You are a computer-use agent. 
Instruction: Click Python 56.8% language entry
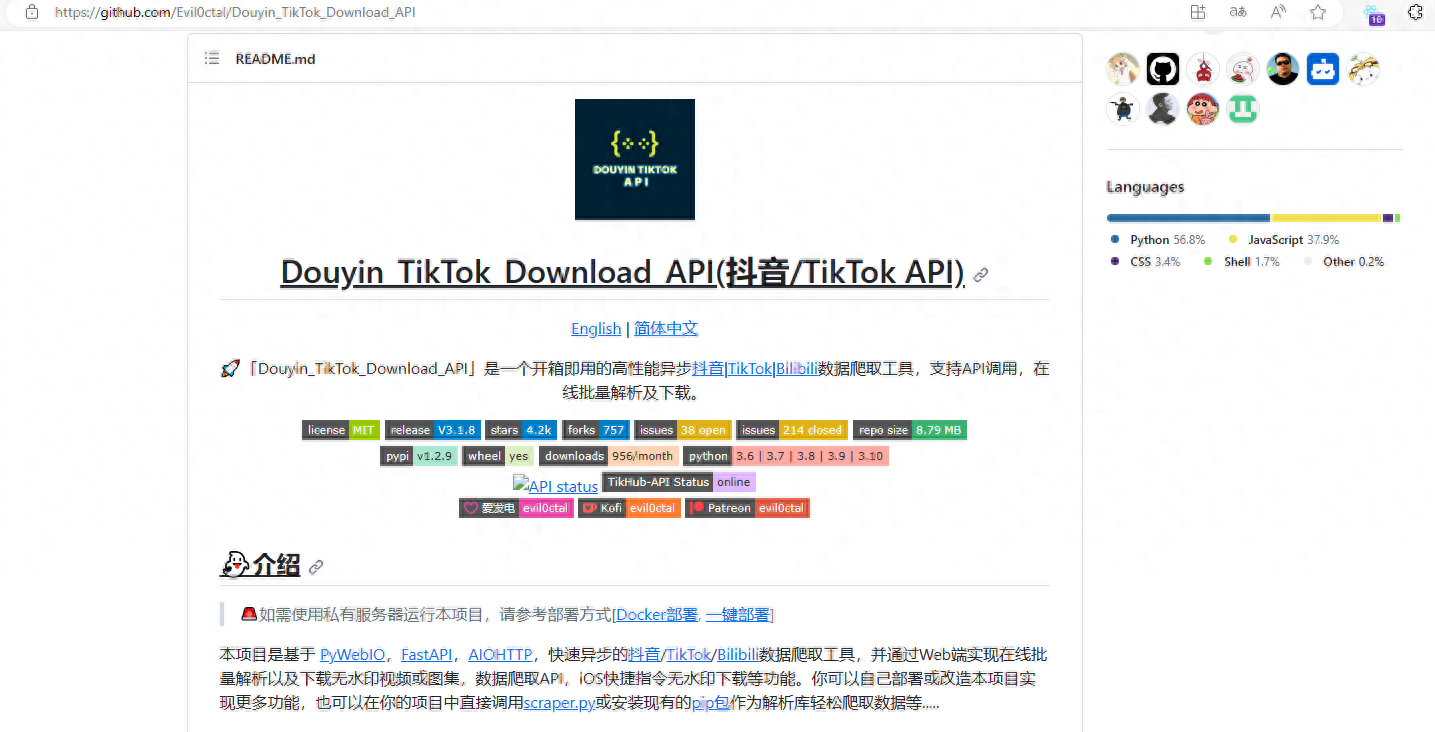pos(1158,240)
